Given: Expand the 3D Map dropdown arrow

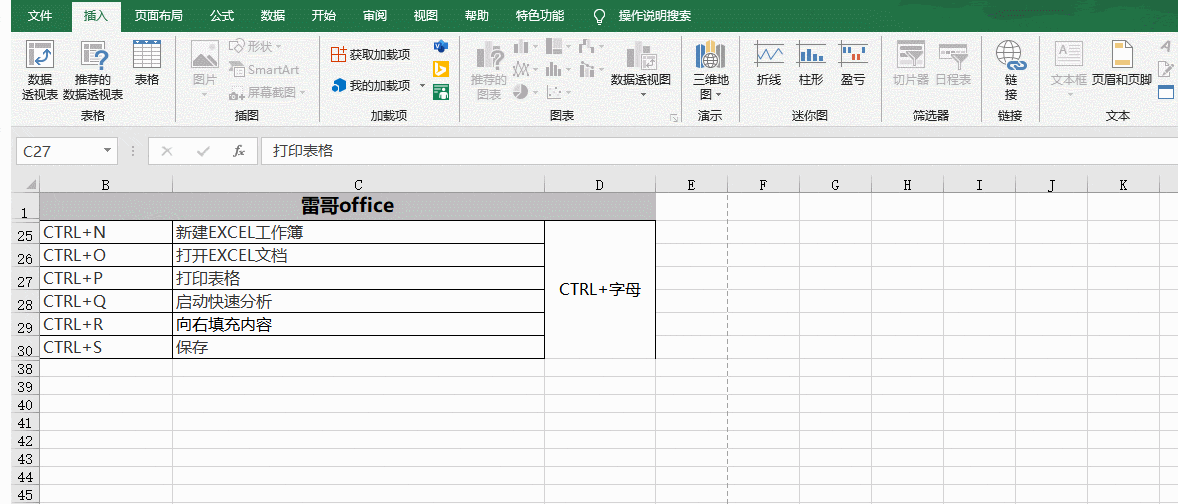Looking at the screenshot, I should (x=718, y=95).
